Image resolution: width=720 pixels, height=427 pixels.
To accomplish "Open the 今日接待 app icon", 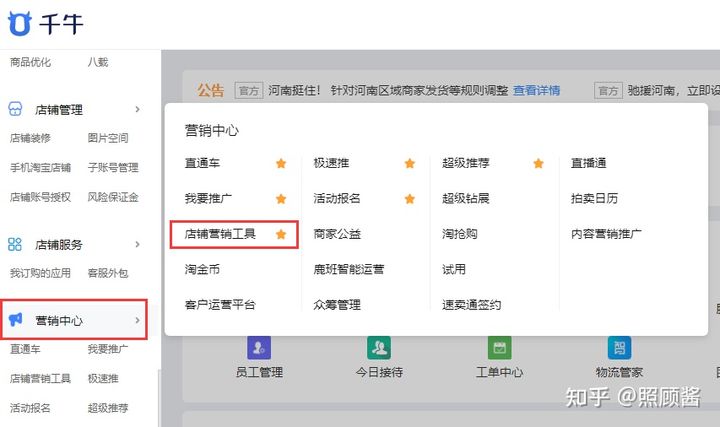I will (379, 348).
